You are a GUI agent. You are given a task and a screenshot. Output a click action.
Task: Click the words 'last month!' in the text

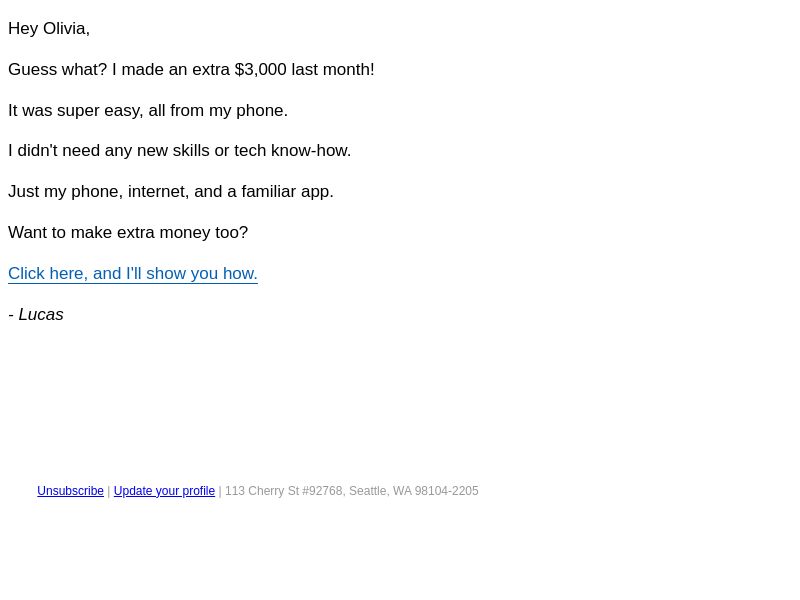[x=333, y=69]
